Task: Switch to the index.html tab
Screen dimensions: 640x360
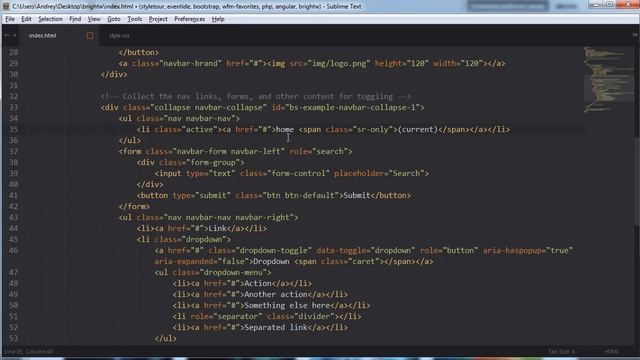Action: (42, 36)
